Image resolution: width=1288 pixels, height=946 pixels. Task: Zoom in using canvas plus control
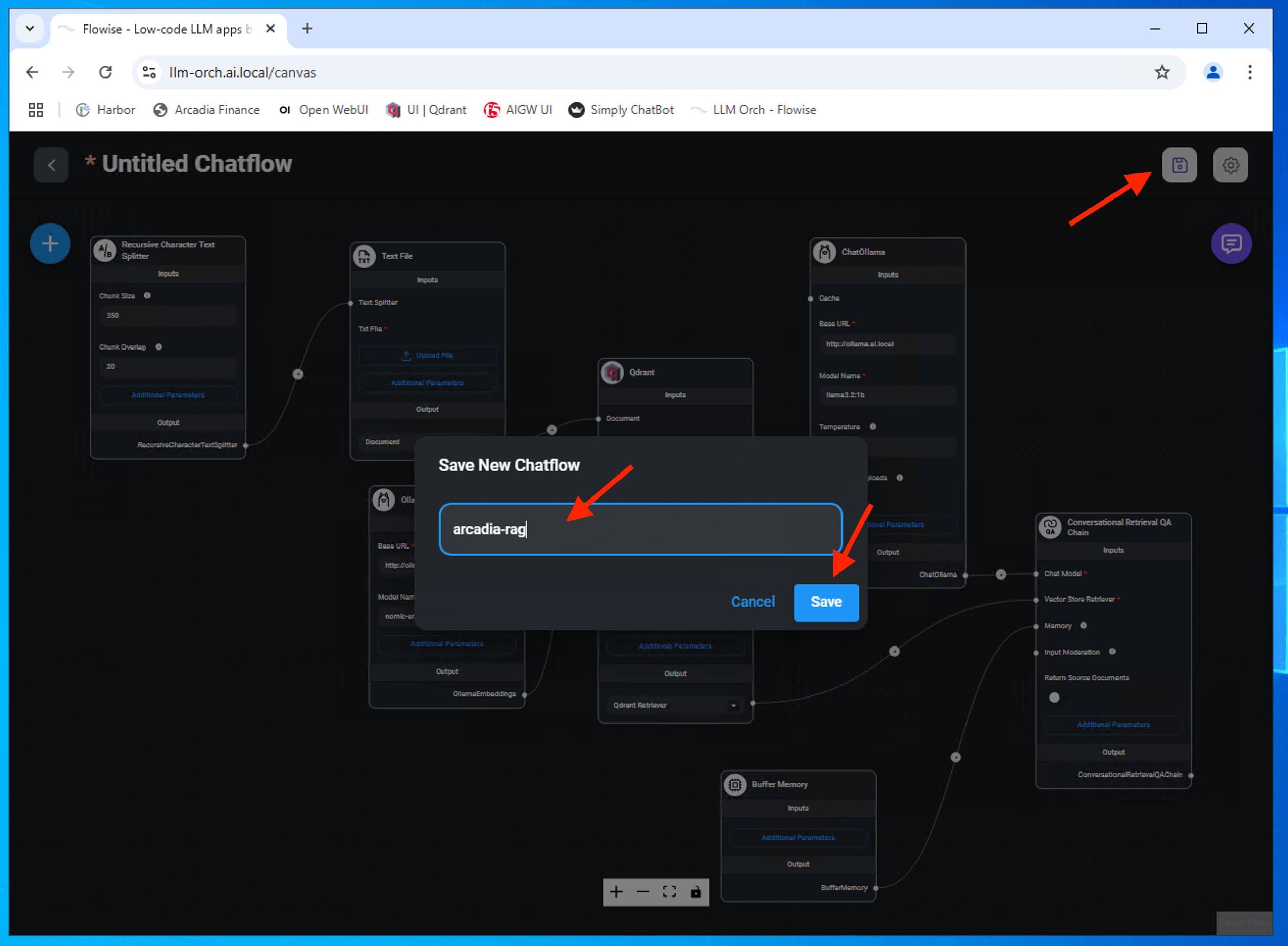click(x=616, y=891)
